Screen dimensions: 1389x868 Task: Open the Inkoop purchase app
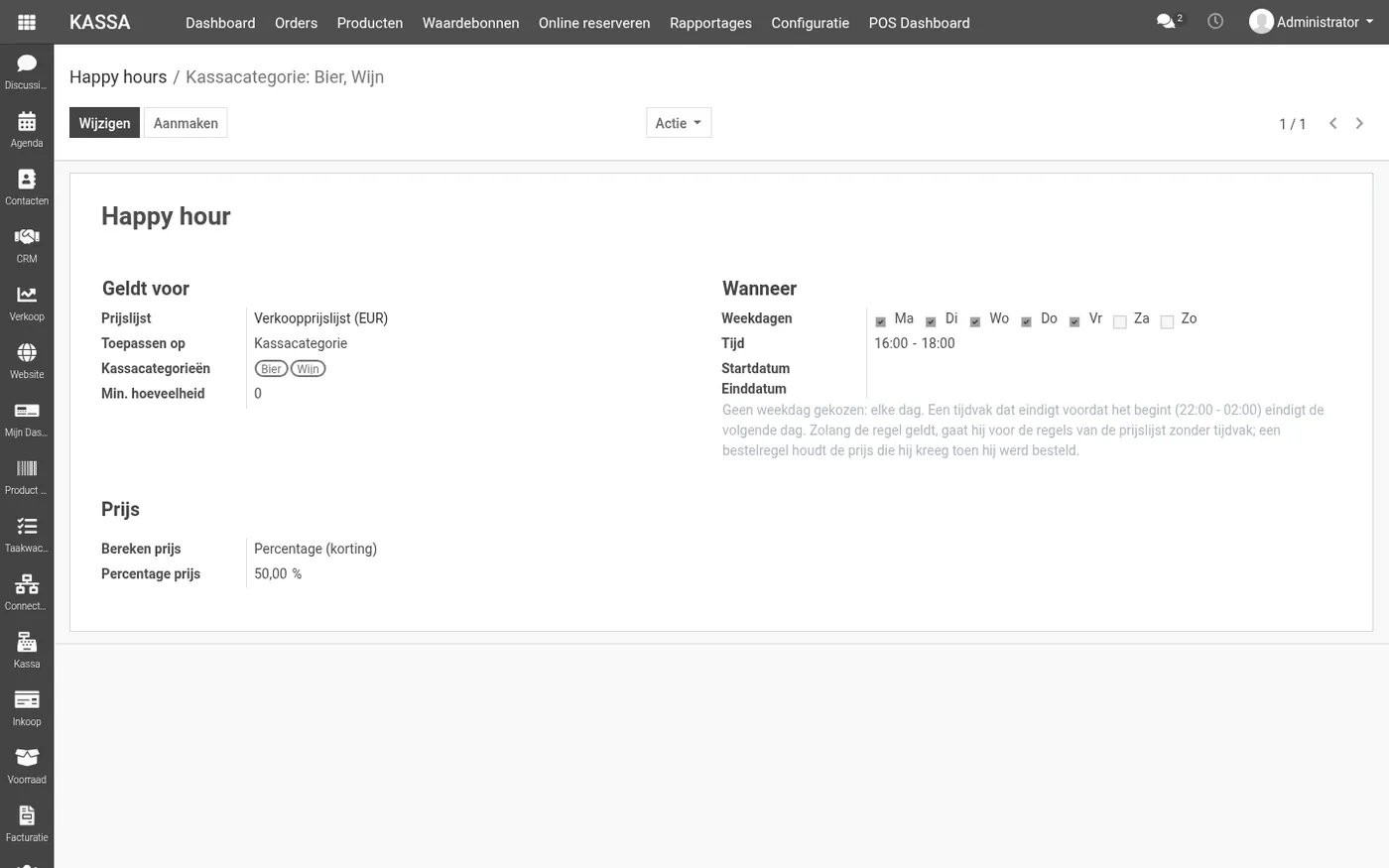pyautogui.click(x=27, y=707)
